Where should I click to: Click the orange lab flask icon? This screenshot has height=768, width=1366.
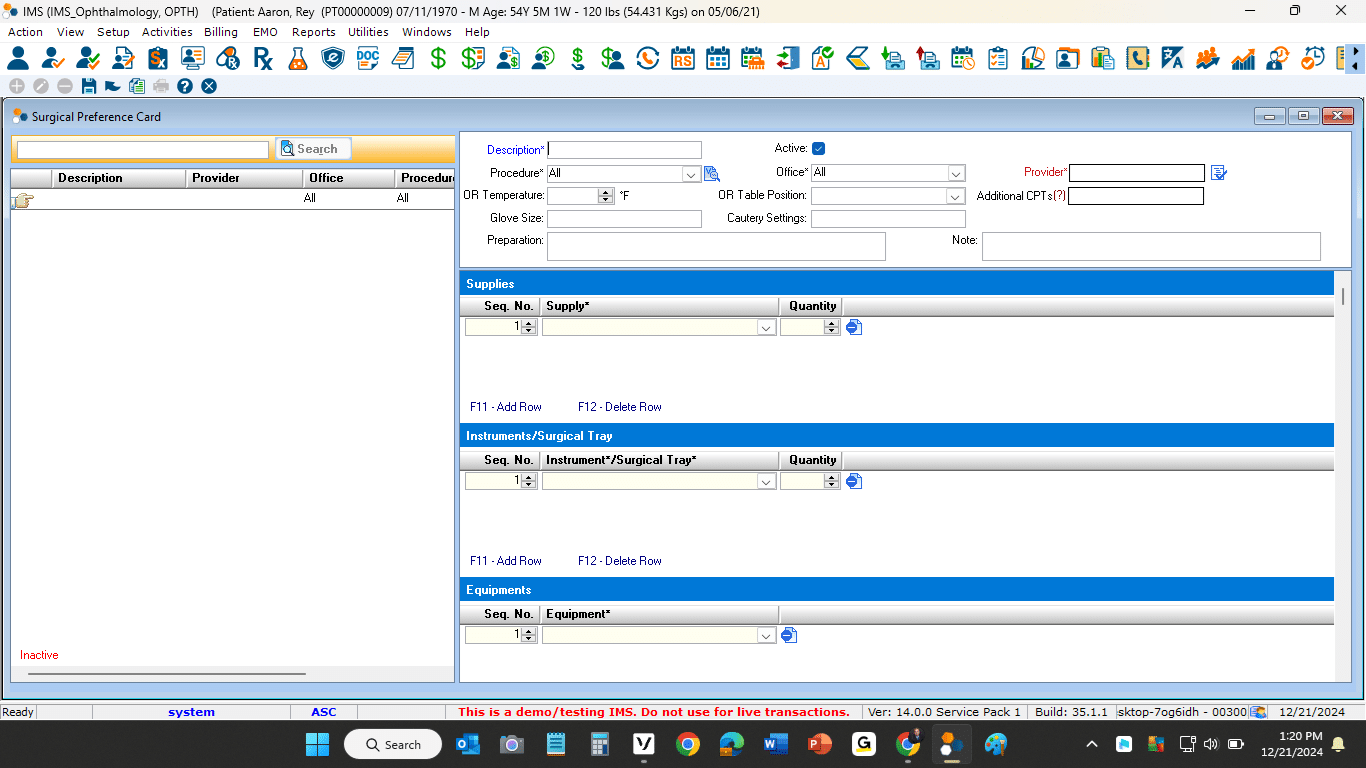coord(297,58)
